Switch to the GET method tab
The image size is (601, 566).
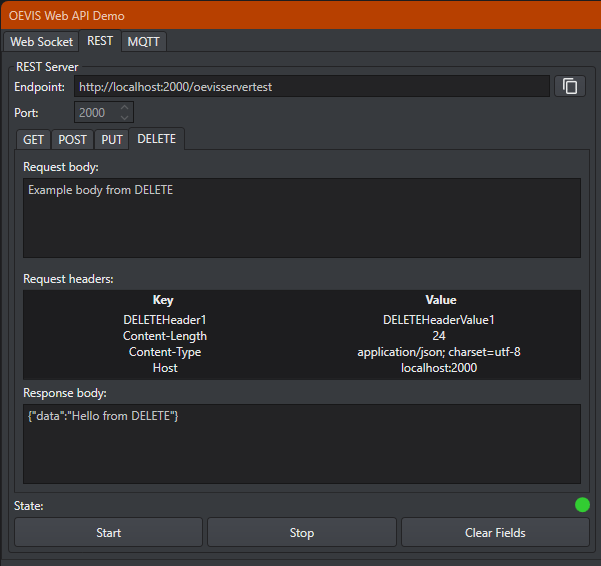pyautogui.click(x=33, y=139)
